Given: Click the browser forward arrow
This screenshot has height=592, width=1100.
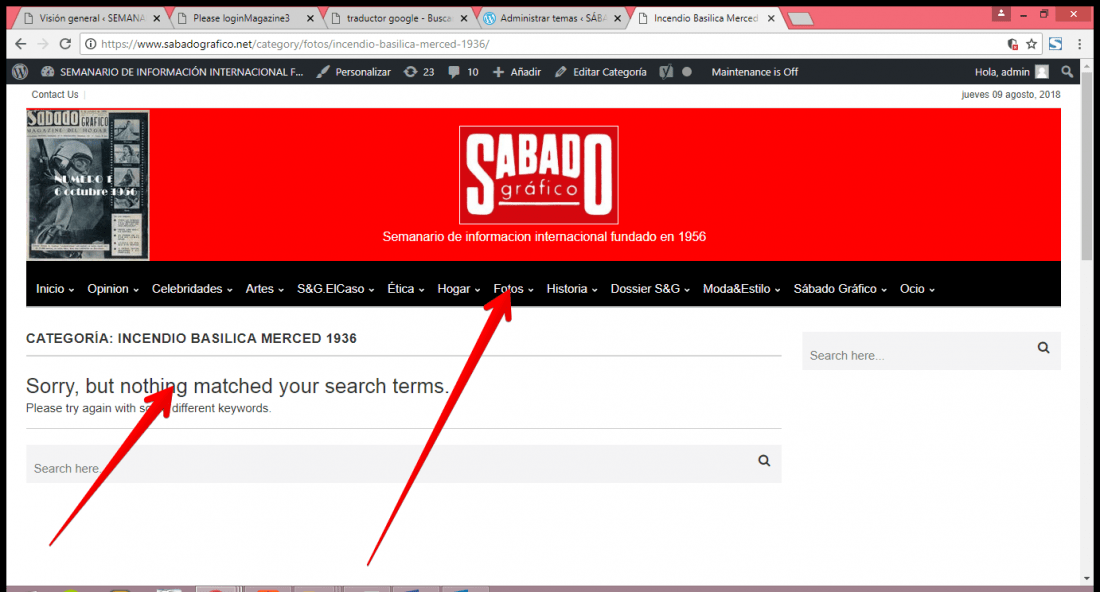Looking at the screenshot, I should (43, 44).
